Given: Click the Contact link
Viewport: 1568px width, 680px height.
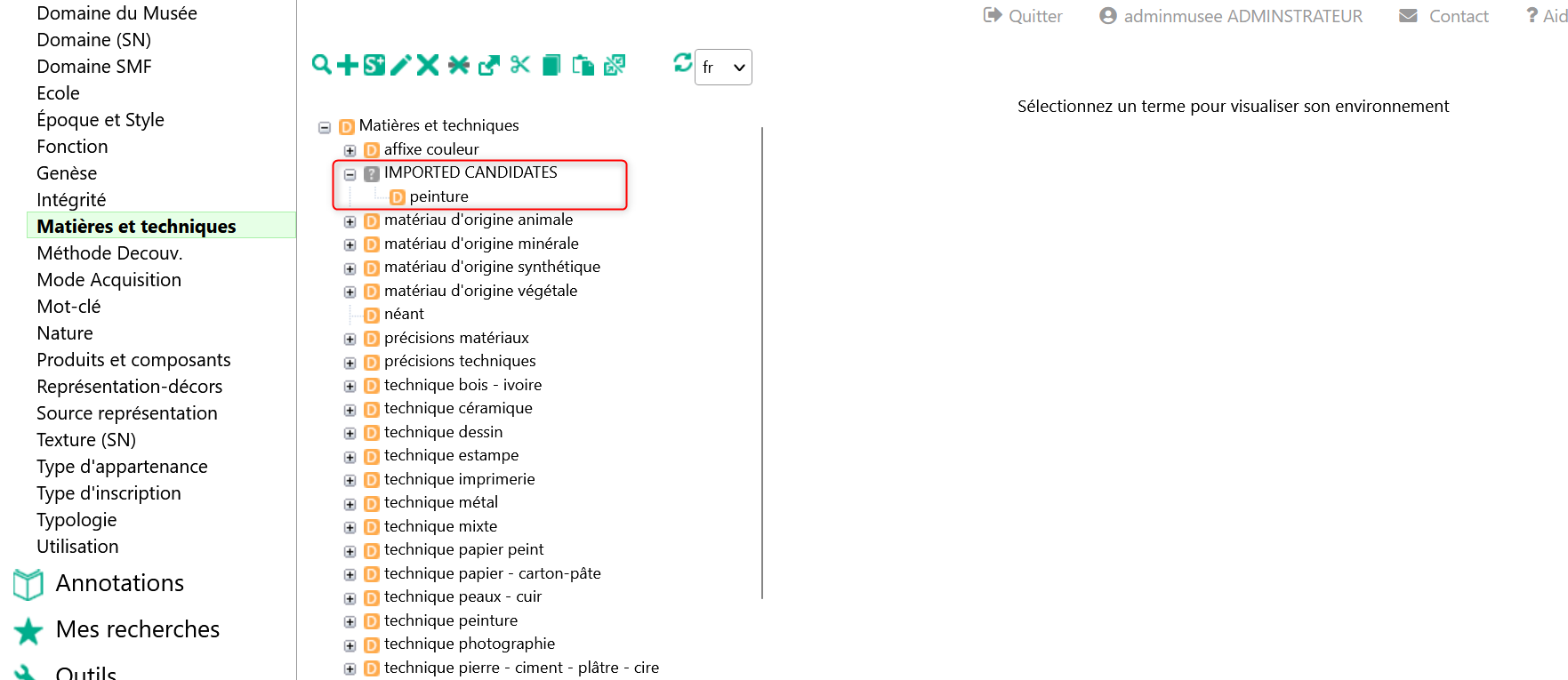Looking at the screenshot, I should pyautogui.click(x=1459, y=16).
